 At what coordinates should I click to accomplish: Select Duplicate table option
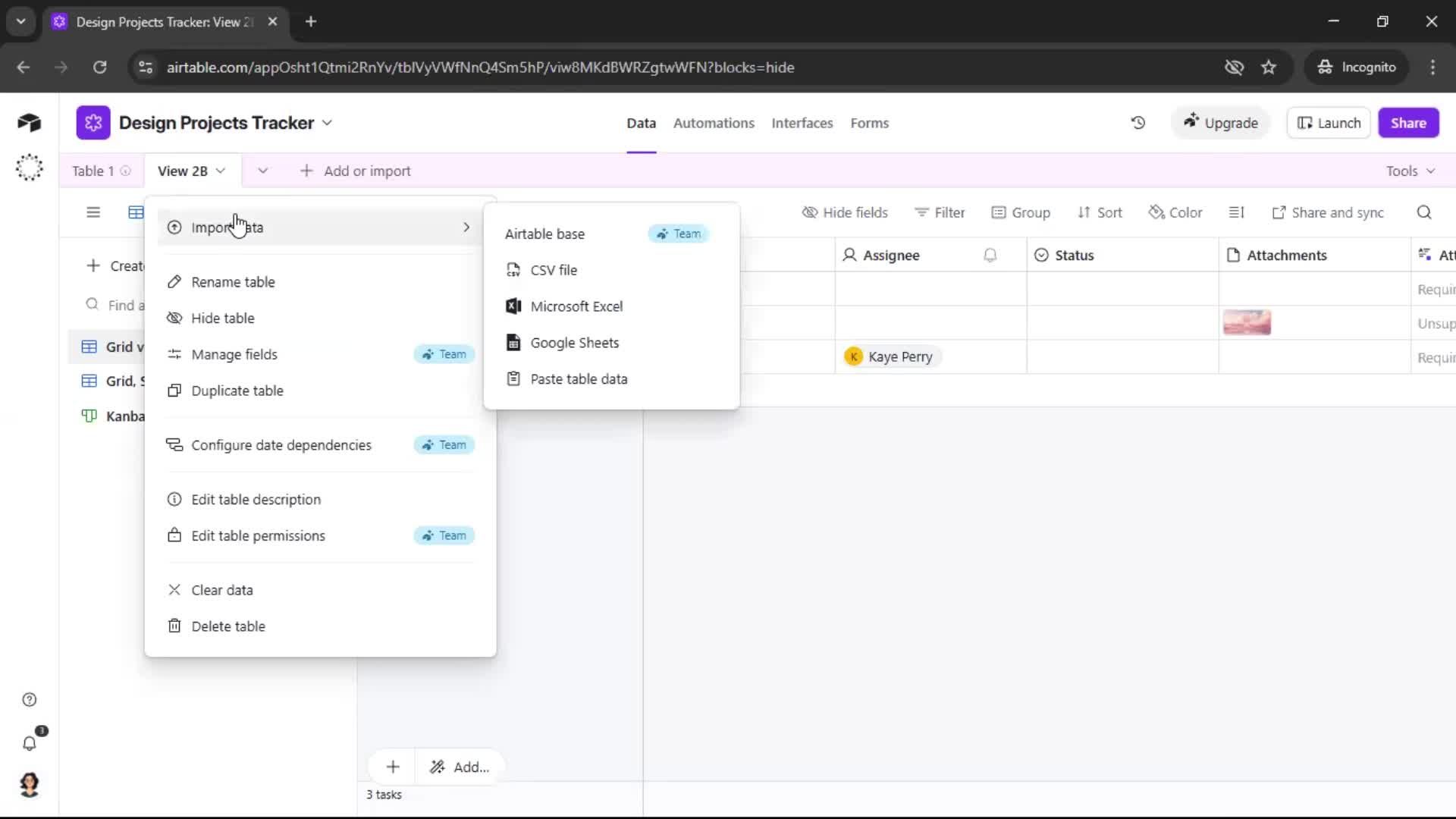[319, 391]
